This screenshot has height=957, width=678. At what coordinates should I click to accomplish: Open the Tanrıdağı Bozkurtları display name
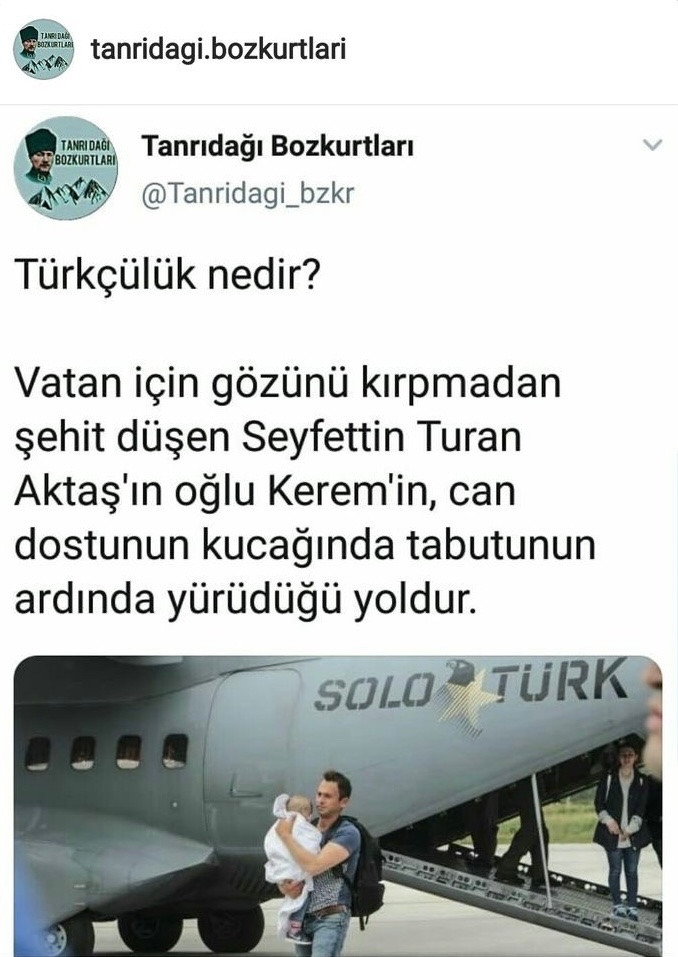point(278,146)
